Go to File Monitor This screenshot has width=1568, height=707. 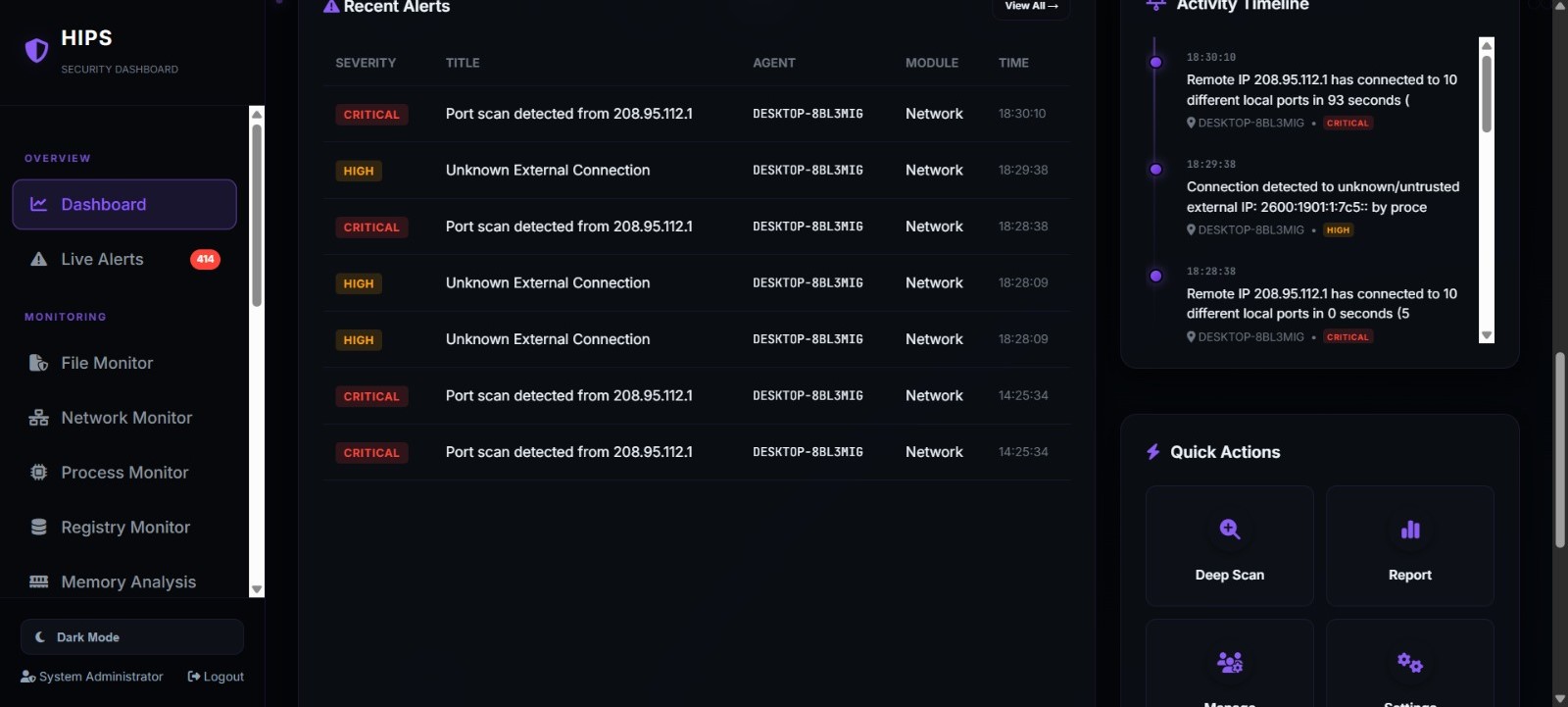pos(124,363)
